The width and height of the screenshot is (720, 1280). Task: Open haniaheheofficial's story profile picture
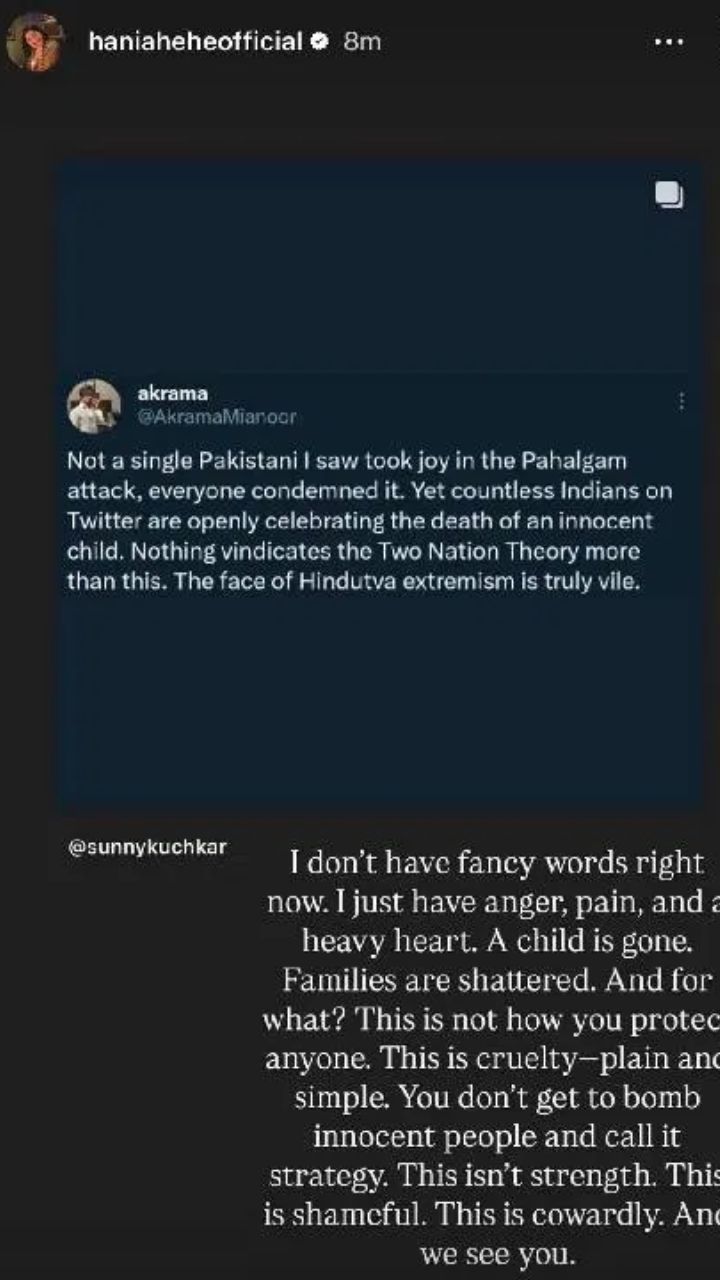(36, 42)
